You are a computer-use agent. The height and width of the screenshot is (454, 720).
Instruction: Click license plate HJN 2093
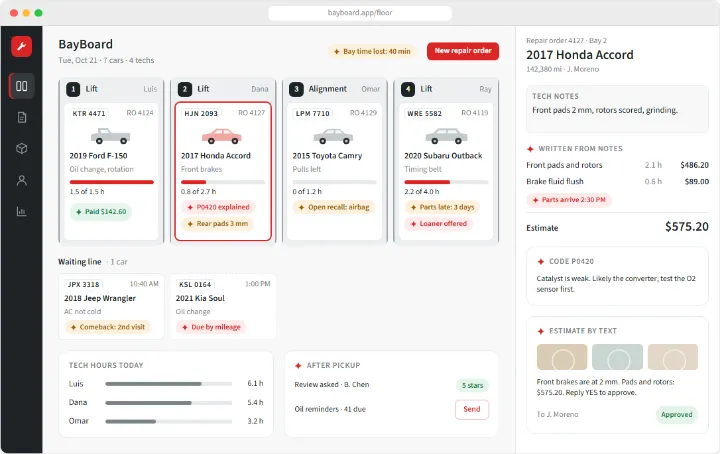point(201,113)
